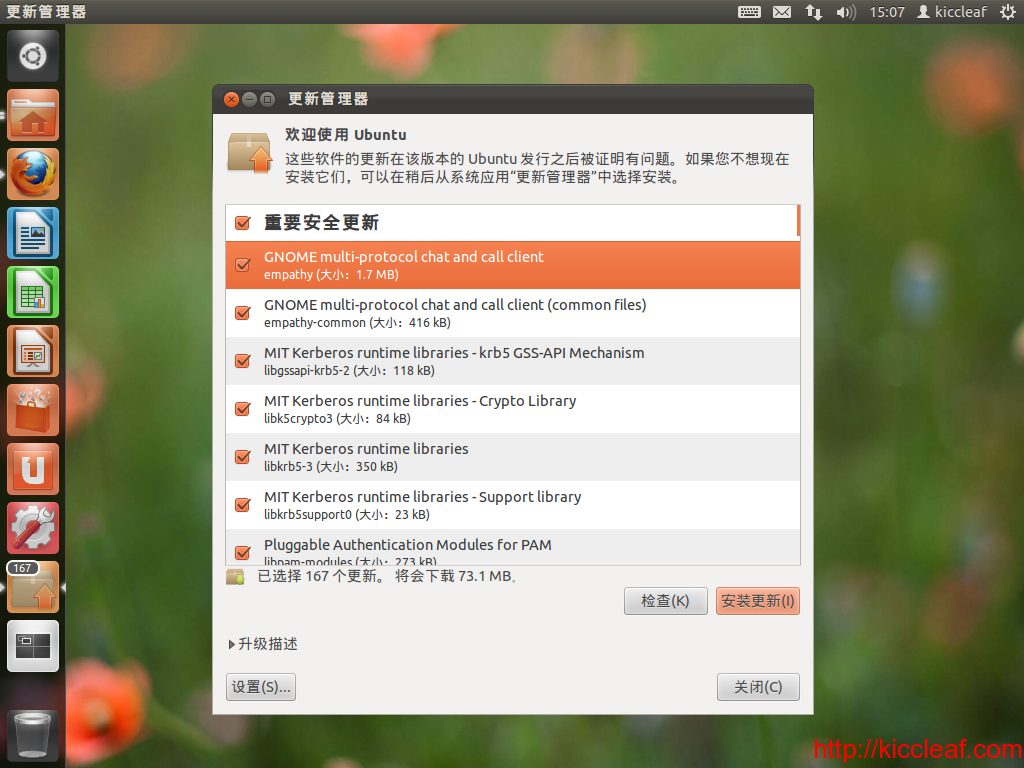Open the Workspace Switcher

pos(33,646)
